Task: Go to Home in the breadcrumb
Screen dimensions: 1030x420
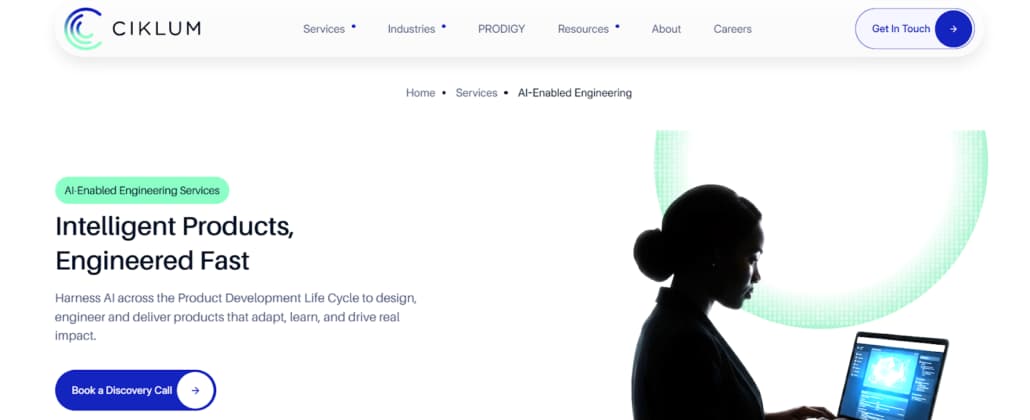Action: [420, 93]
